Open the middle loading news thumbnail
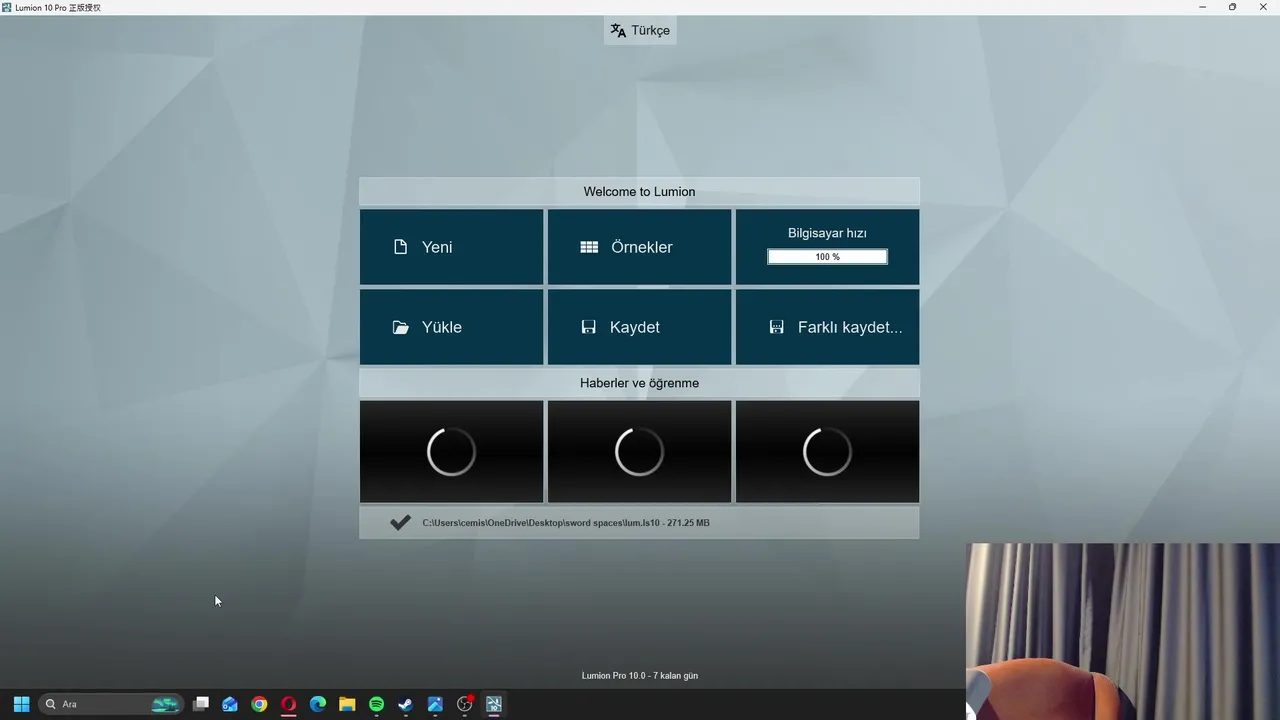 tap(639, 452)
